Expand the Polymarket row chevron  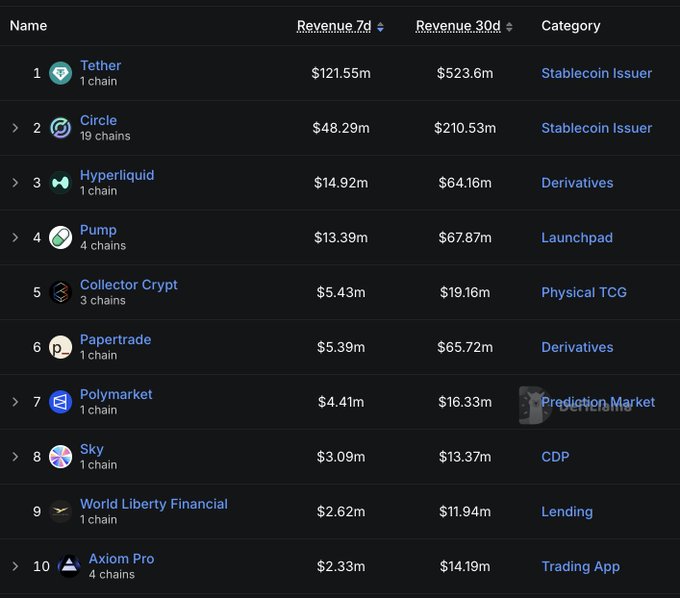(x=15, y=402)
